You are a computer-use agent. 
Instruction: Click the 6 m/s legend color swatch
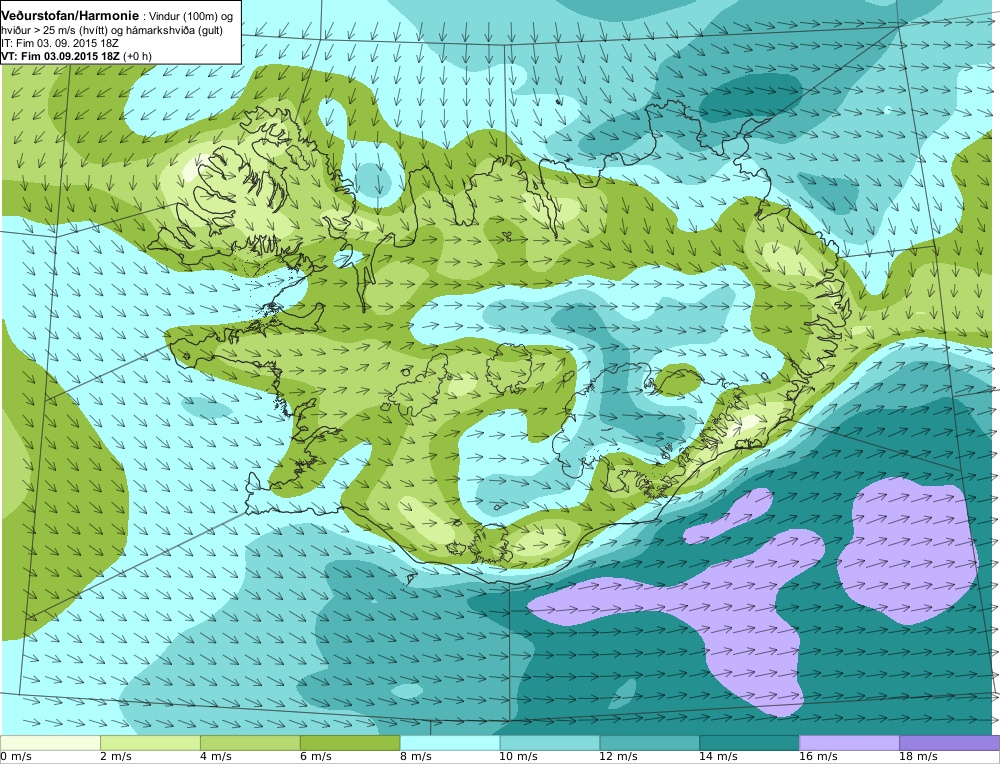[x=350, y=743]
